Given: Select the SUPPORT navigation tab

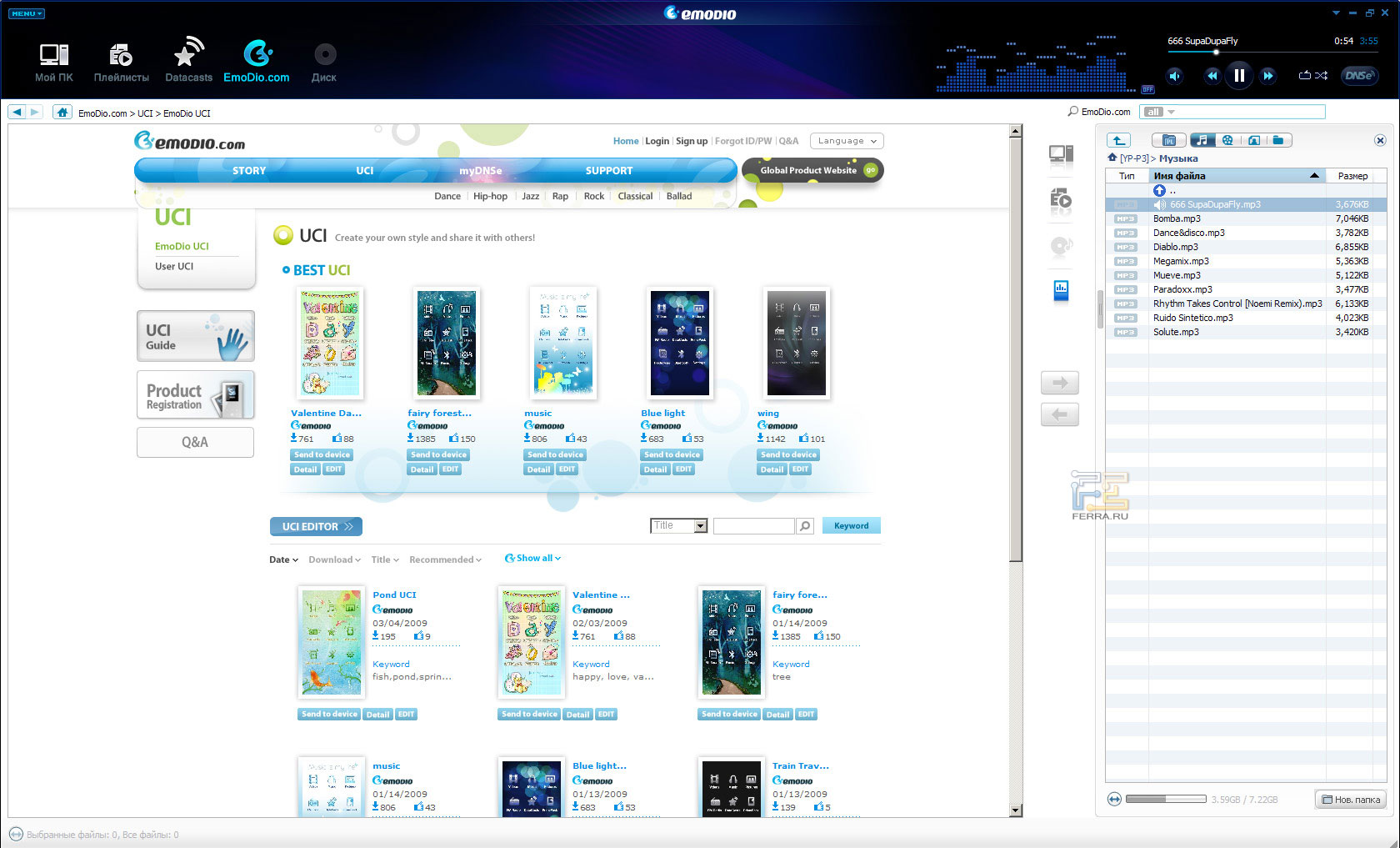Looking at the screenshot, I should tap(608, 171).
